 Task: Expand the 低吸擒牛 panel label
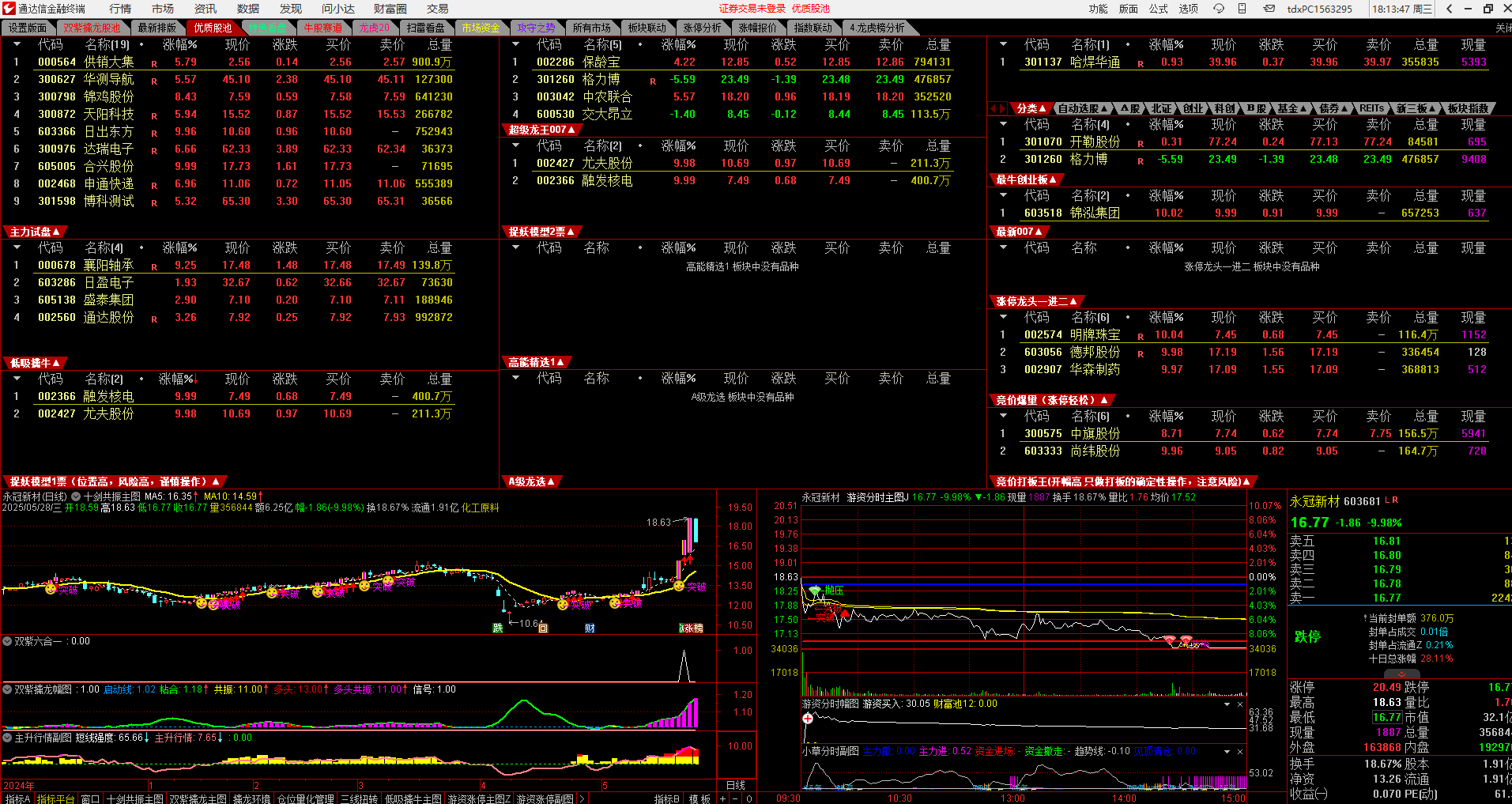tap(35, 363)
